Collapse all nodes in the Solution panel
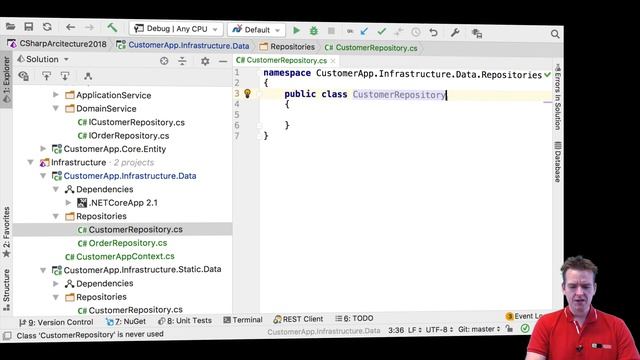Image resolution: width=640 pixels, height=360 pixels. coord(182,61)
